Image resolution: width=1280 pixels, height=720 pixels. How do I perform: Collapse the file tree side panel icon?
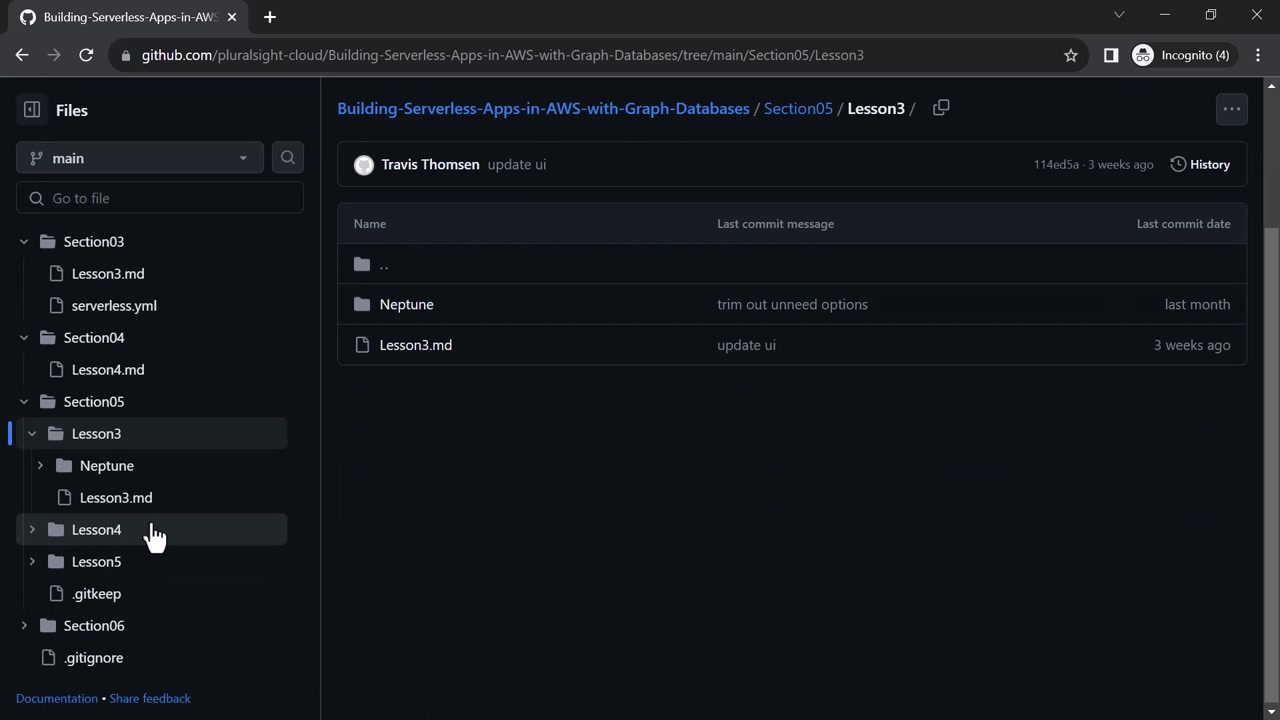click(x=32, y=110)
